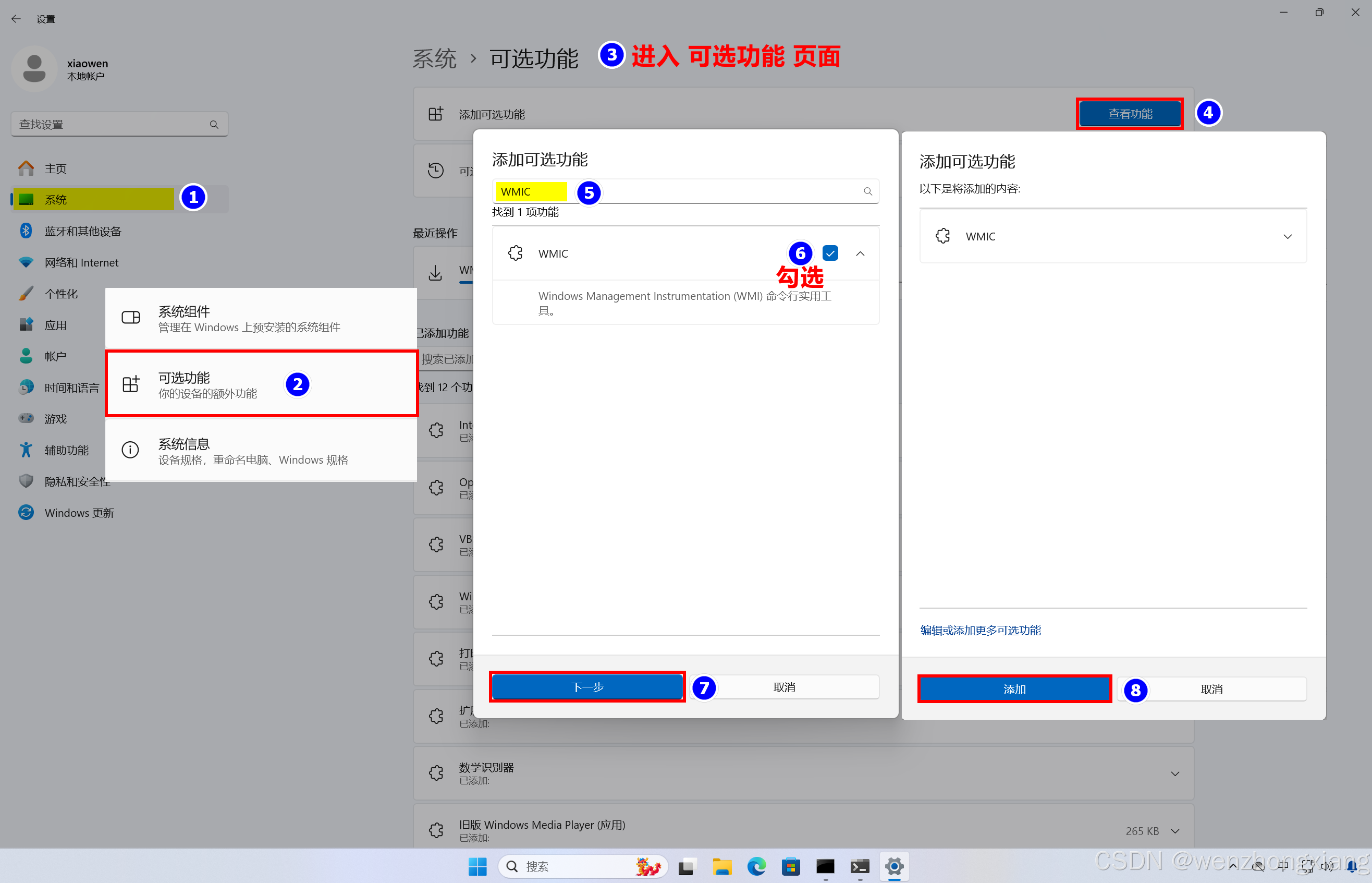Expand the 数学识别器 feature entry
1372x883 pixels.
pos(1175,773)
